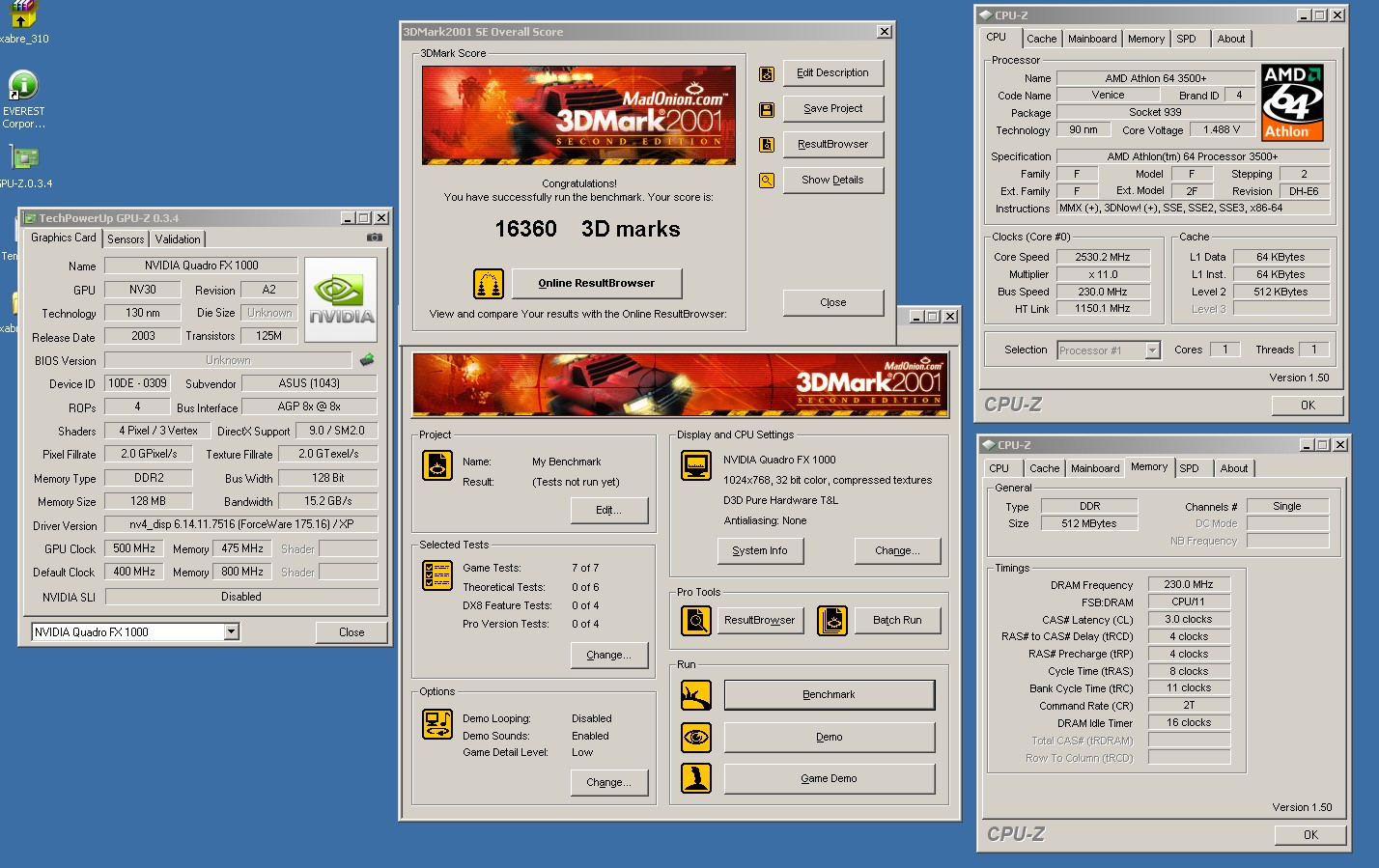
Task: Open the EVEREST Corporate desktop shortcut
Action: (23, 100)
